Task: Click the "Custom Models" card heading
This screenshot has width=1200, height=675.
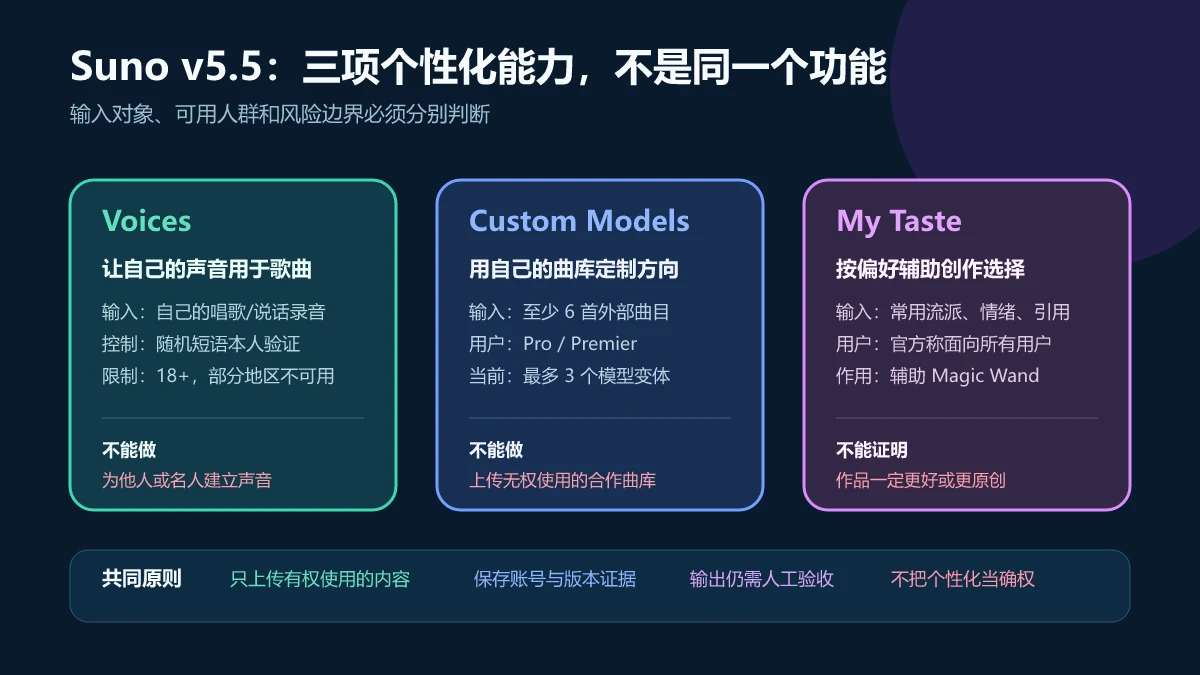Action: 579,221
